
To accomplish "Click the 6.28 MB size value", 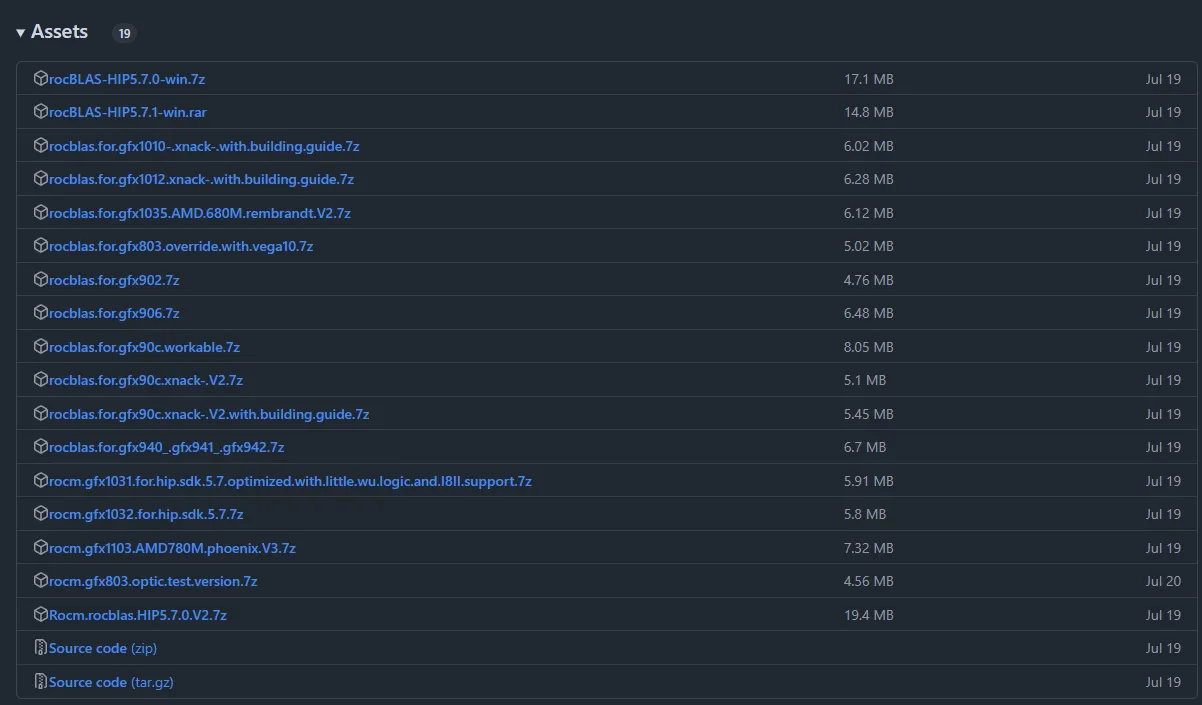I will [869, 179].
